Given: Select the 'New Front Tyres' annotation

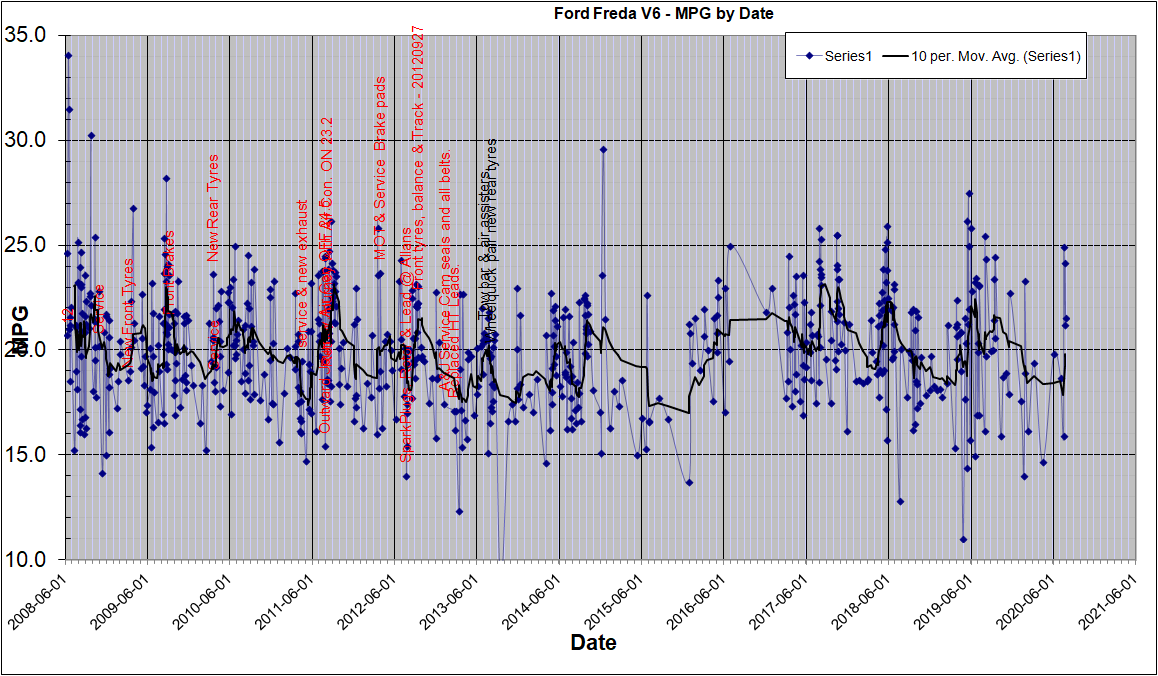Looking at the screenshot, I should (x=129, y=312).
